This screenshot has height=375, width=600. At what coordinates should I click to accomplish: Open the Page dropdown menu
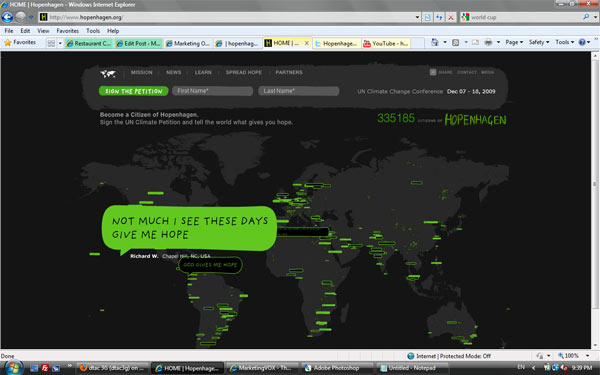[x=514, y=42]
